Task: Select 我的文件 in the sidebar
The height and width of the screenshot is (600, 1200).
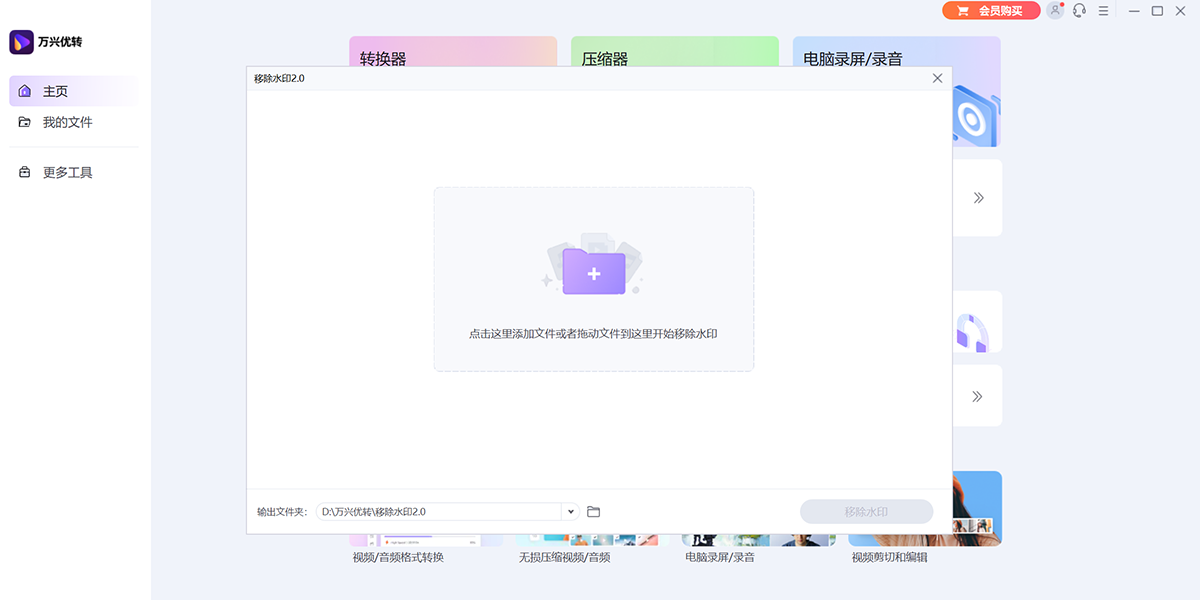Action: click(x=67, y=122)
